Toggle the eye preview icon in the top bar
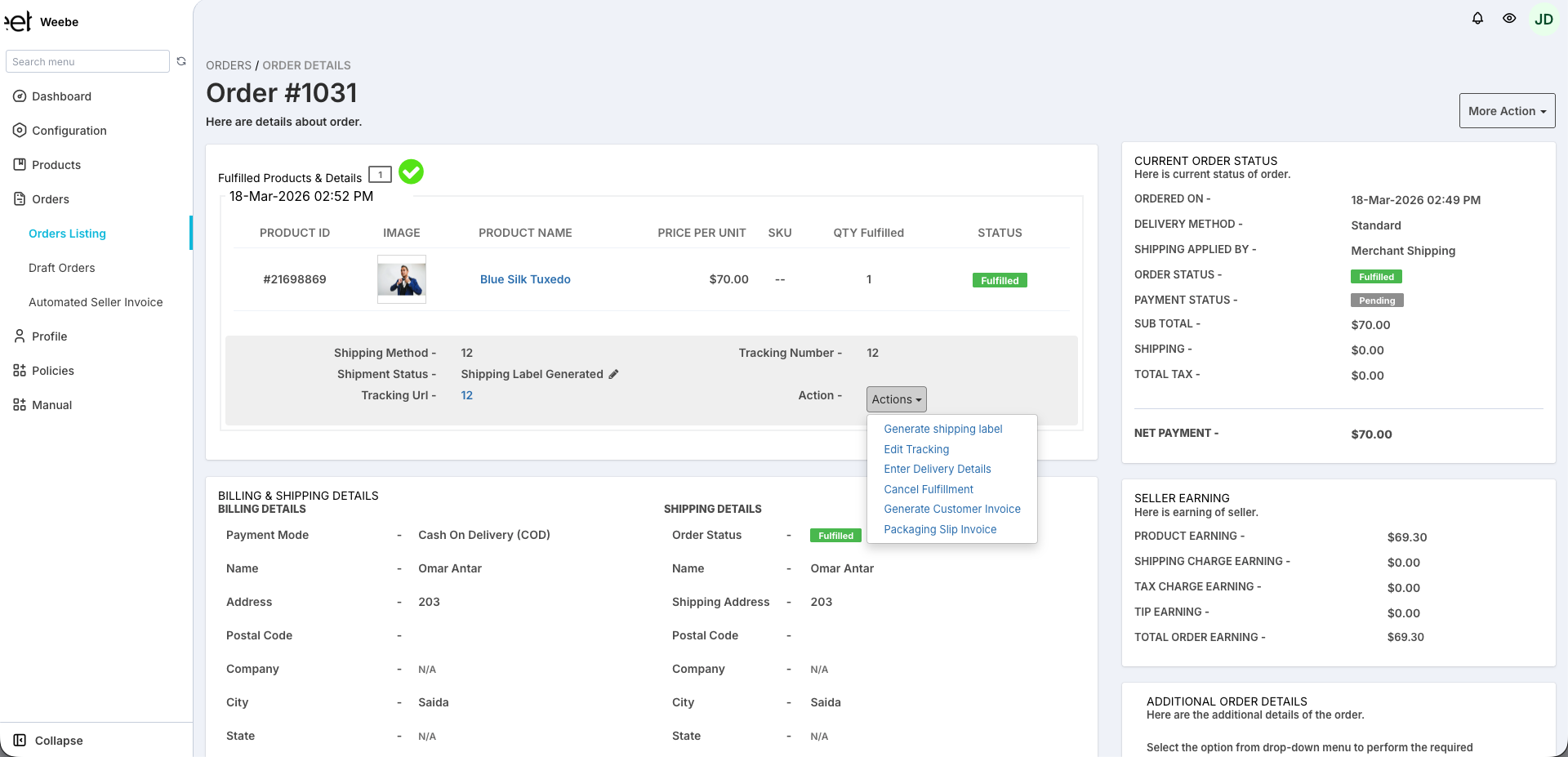Screen dimensions: 1568x757 tap(1510, 18)
